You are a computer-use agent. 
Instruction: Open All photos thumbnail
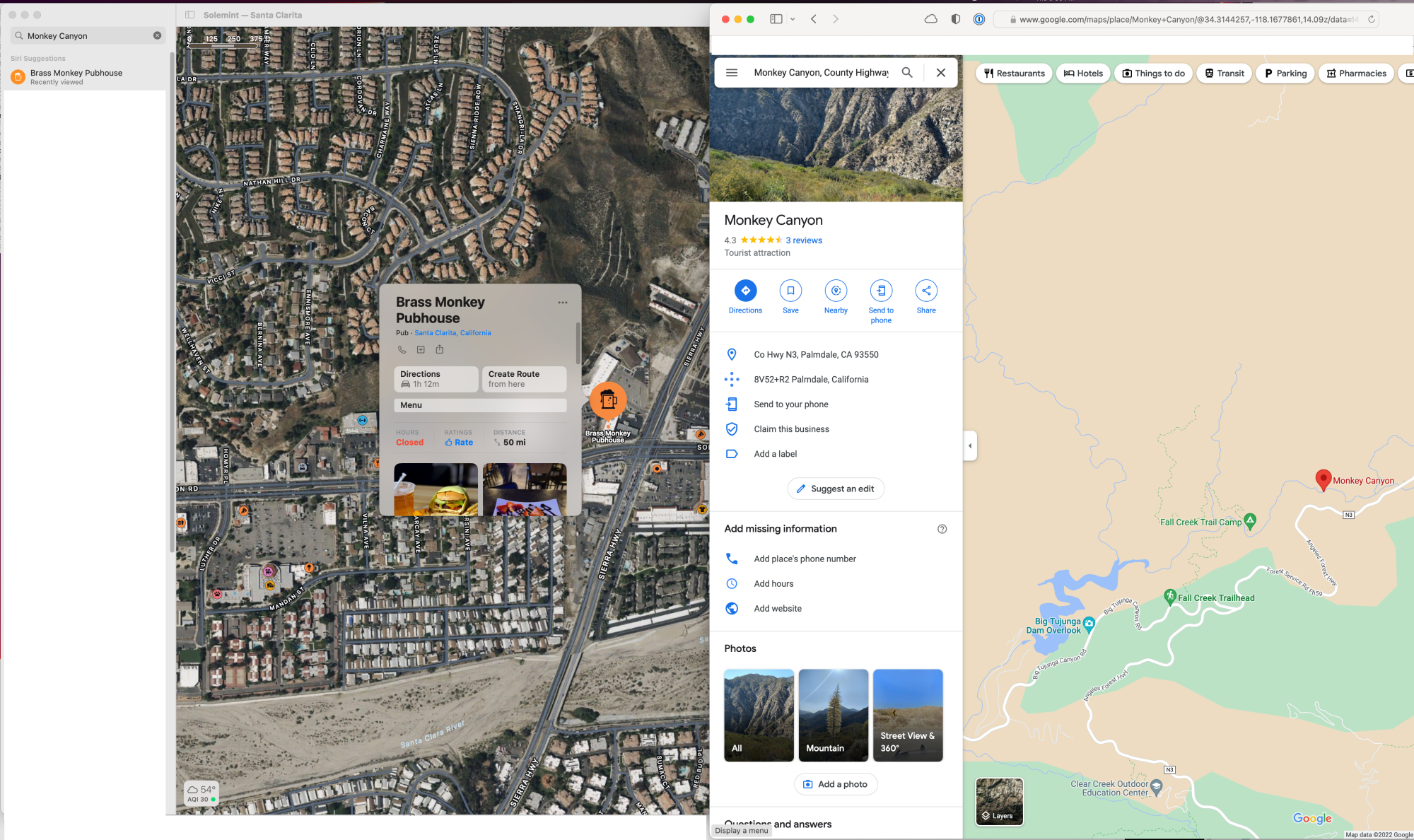759,715
